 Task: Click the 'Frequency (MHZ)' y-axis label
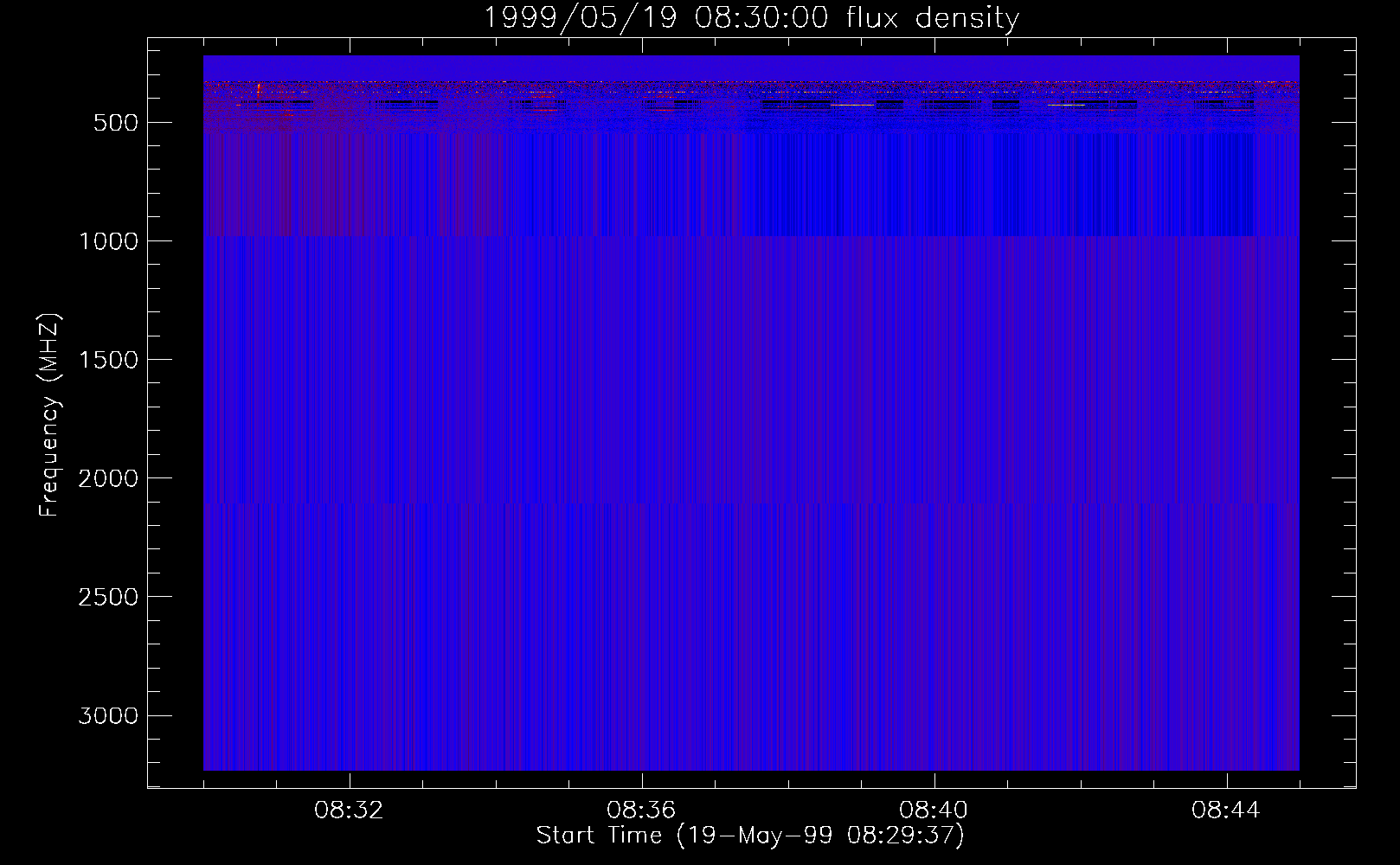click(x=49, y=414)
